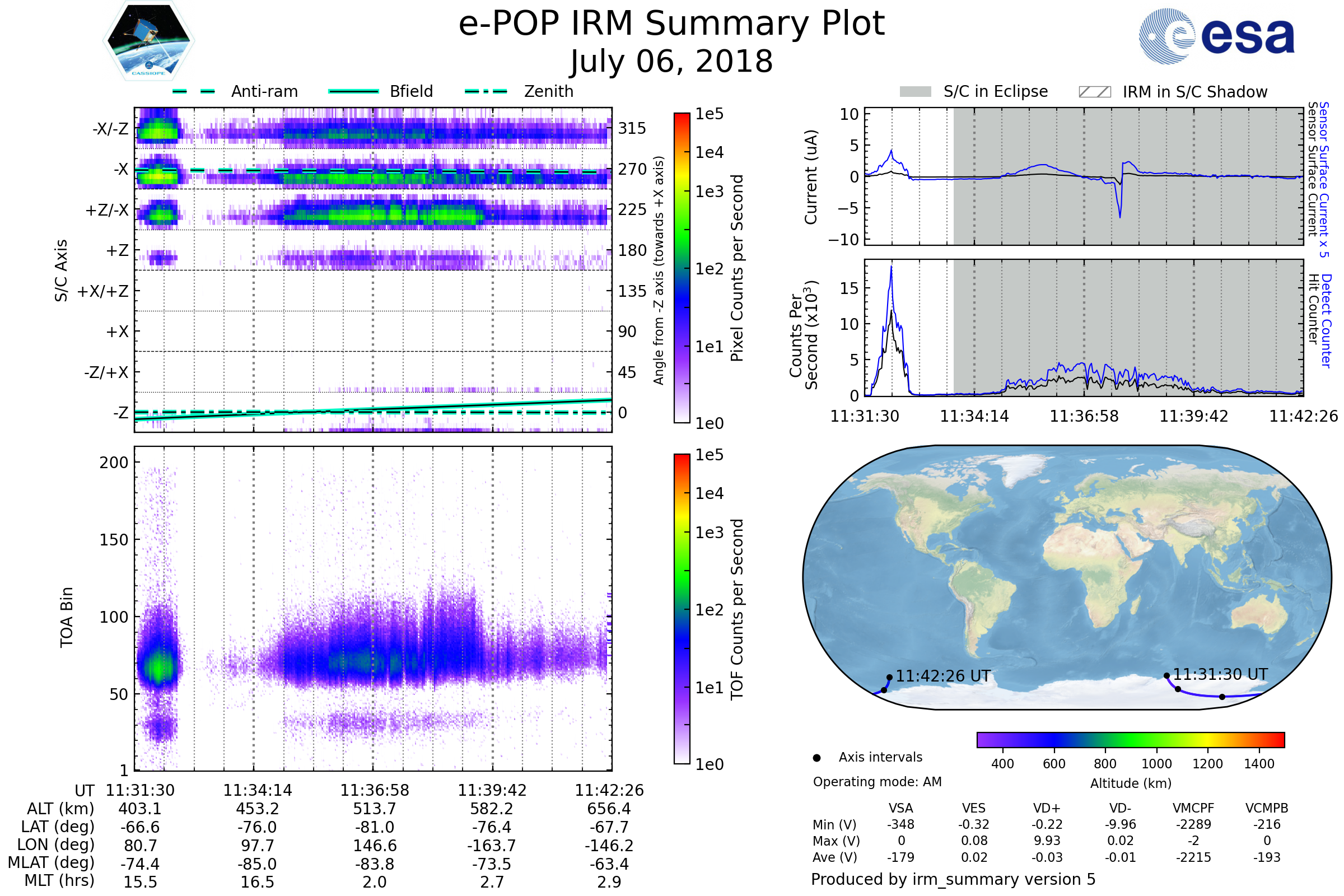1344x896 pixels.
Task: Click the Sensor Surface Current x 5 label
Action: tap(1324, 179)
